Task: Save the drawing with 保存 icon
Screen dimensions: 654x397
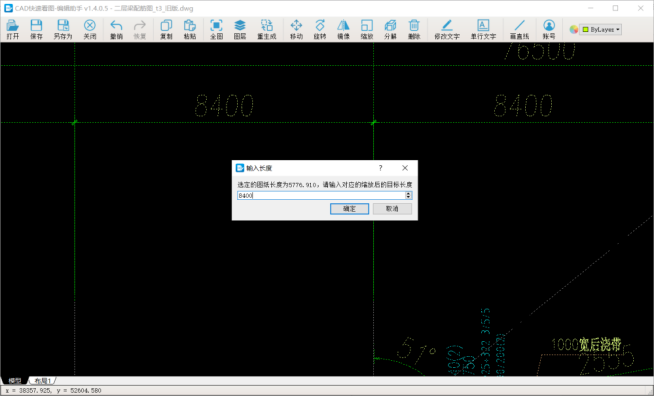Action: (36, 29)
